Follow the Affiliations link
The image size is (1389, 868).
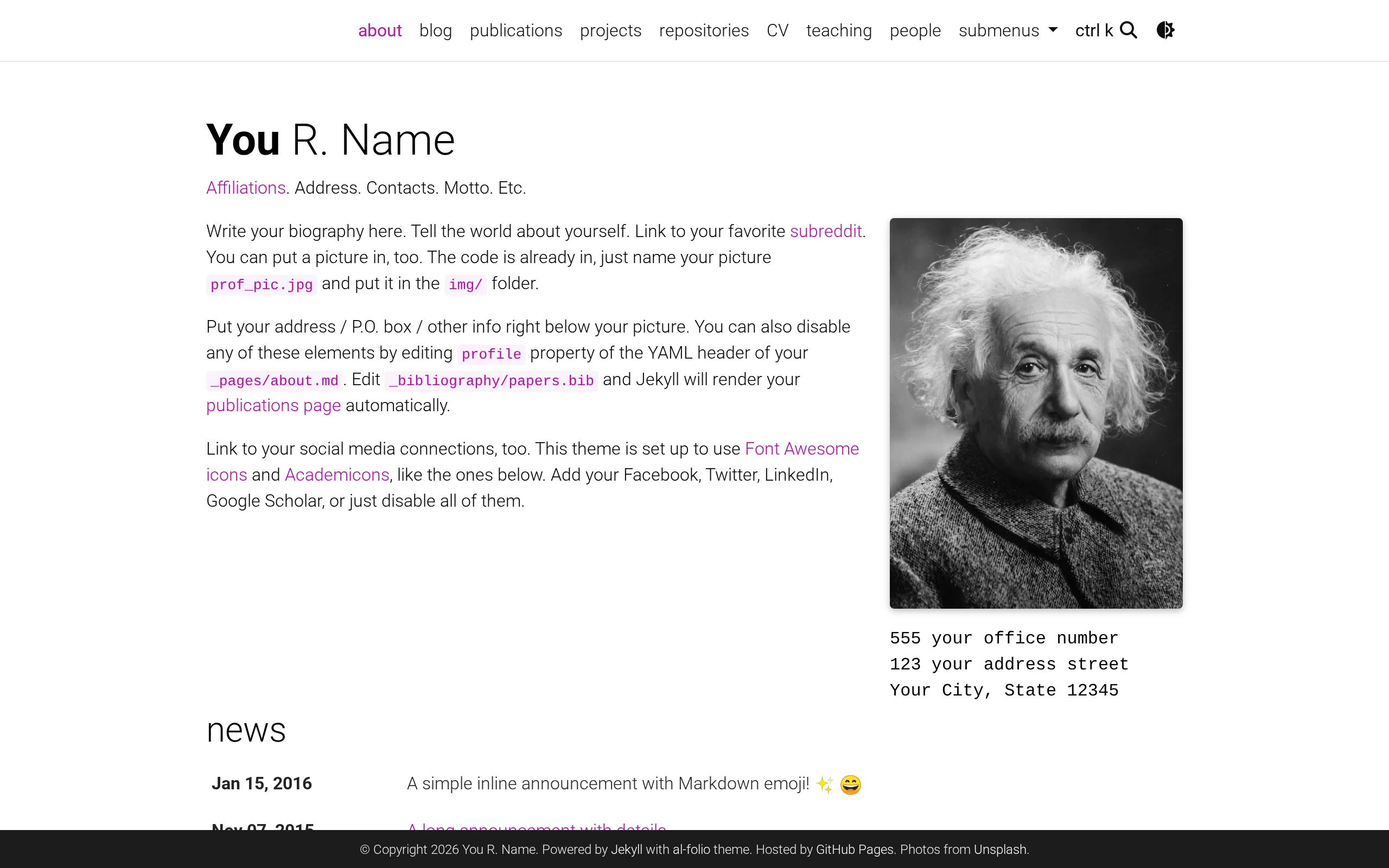click(x=246, y=188)
